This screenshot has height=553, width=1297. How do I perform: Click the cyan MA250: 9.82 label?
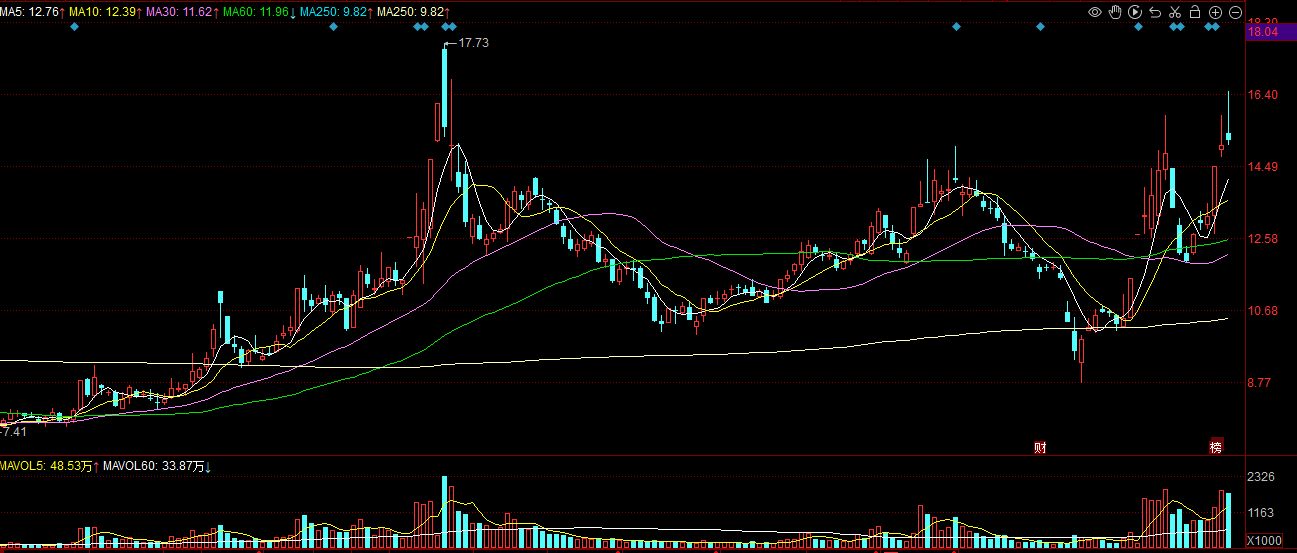coord(331,11)
